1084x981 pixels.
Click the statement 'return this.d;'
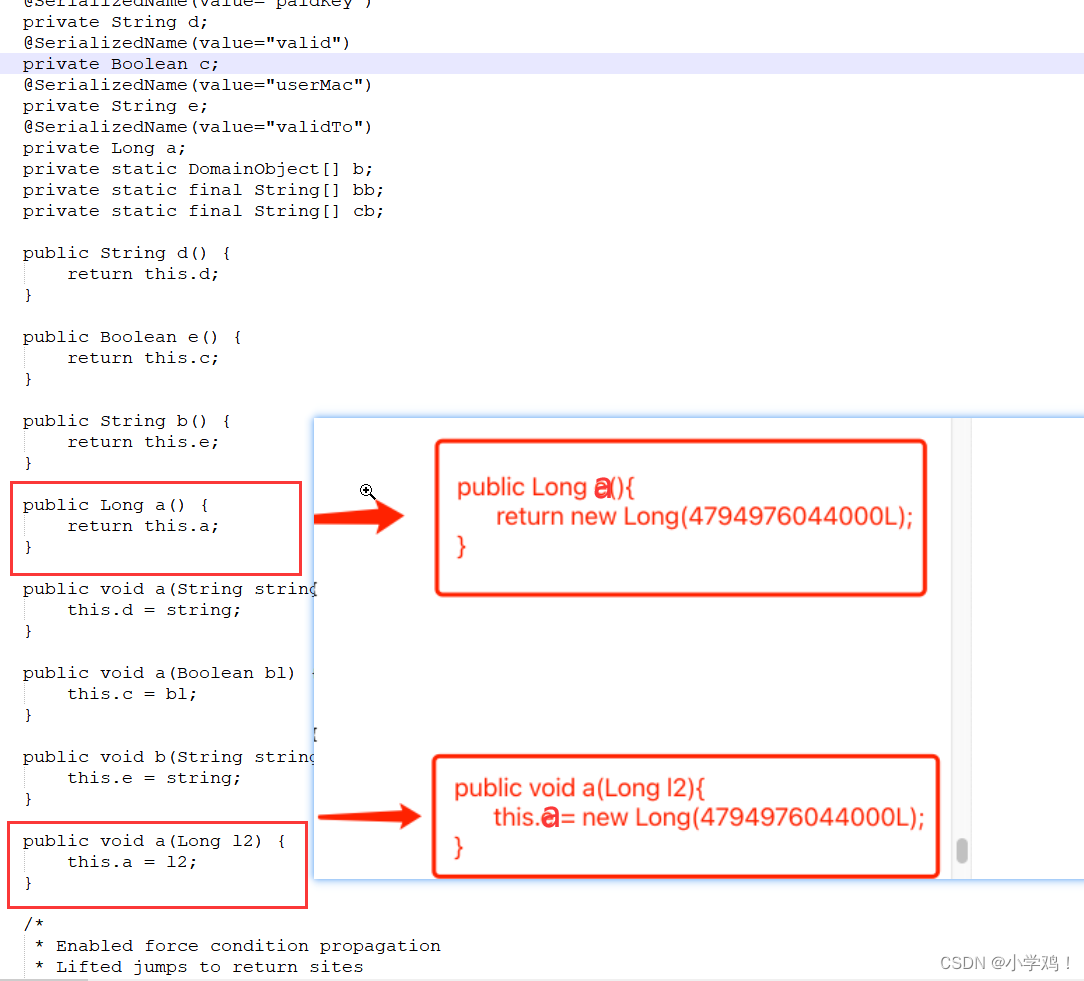click(142, 274)
